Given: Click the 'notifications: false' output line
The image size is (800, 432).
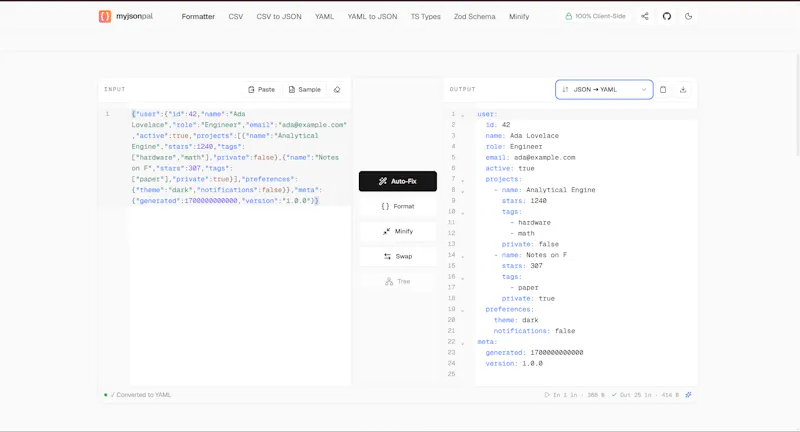Looking at the screenshot, I should [x=534, y=331].
